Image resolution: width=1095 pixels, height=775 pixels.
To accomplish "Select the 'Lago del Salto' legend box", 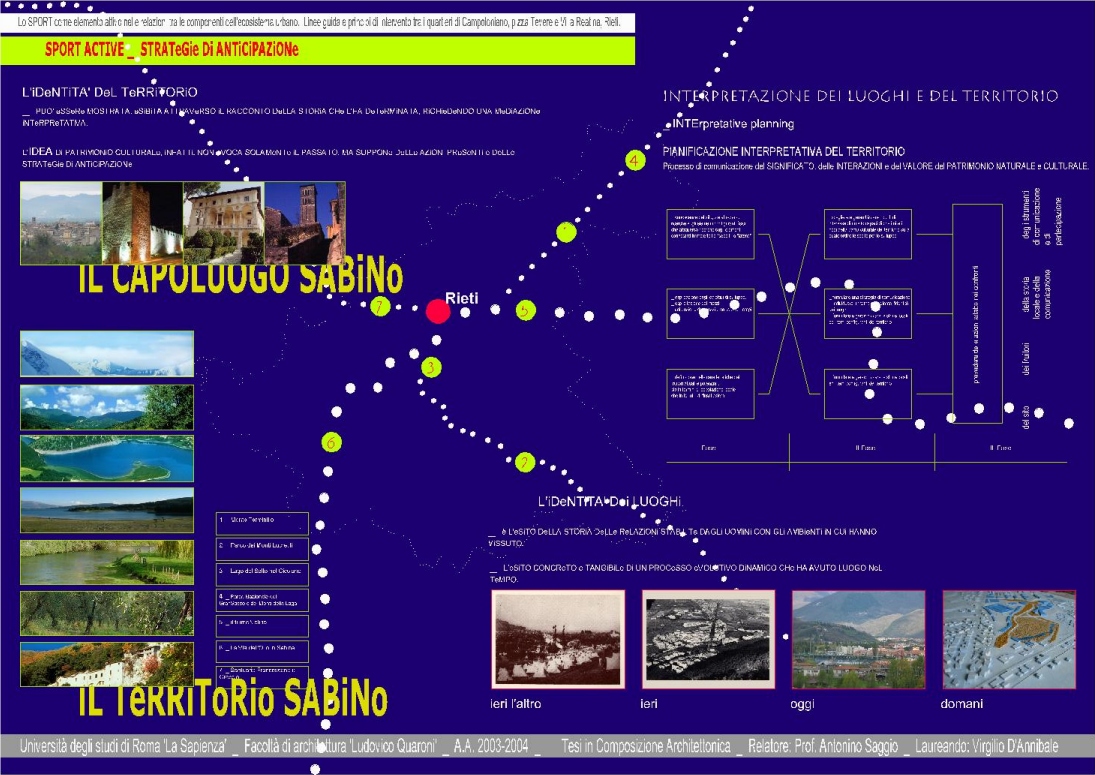I will point(262,571).
